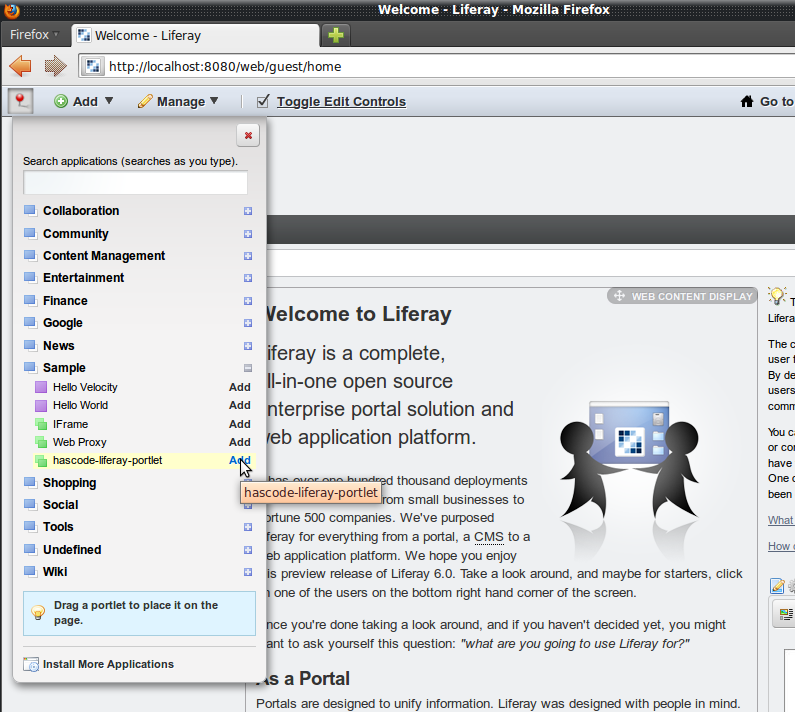Click the Collaboration category folder icon
The width and height of the screenshot is (795, 712).
pyautogui.click(x=30, y=211)
